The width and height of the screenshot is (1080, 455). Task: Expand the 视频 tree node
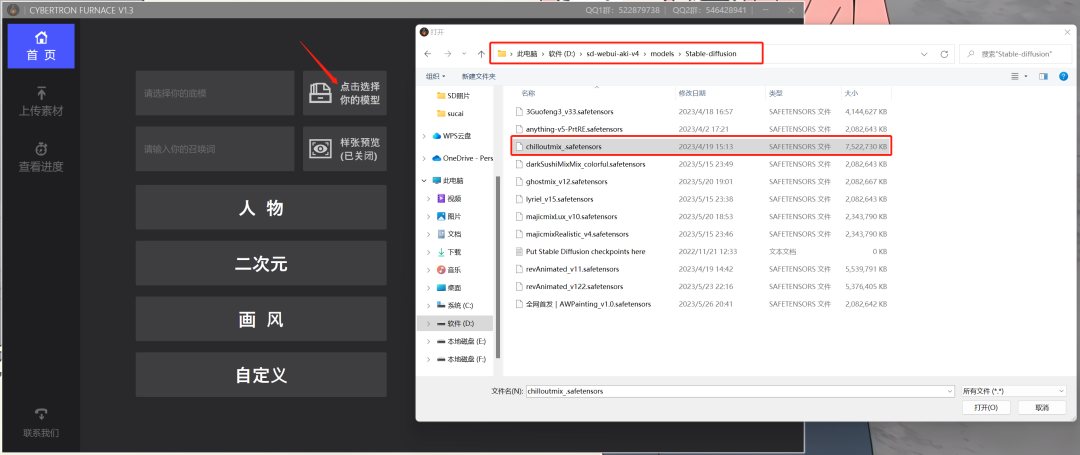coord(429,198)
